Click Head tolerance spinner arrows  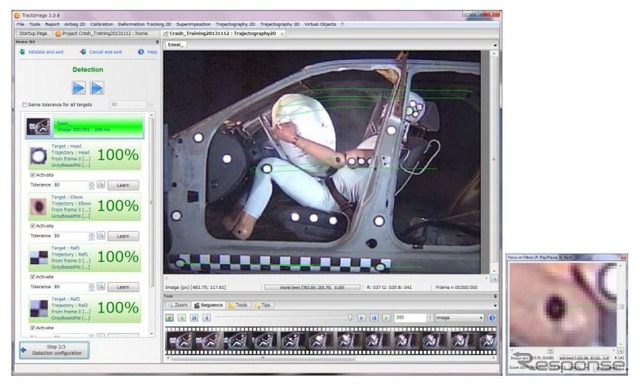point(91,185)
